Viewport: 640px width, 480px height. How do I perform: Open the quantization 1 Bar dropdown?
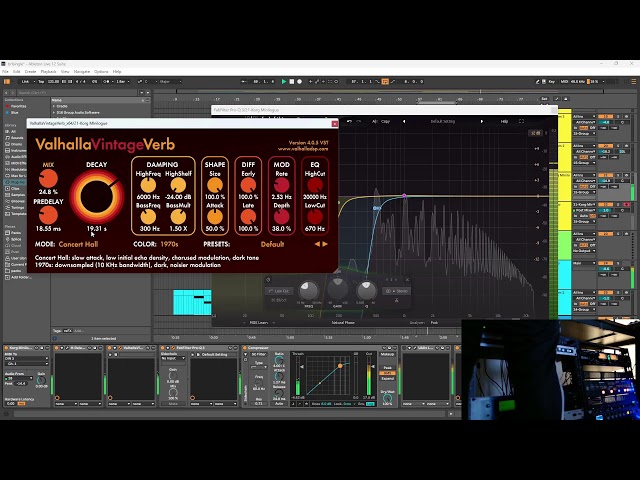(122, 82)
